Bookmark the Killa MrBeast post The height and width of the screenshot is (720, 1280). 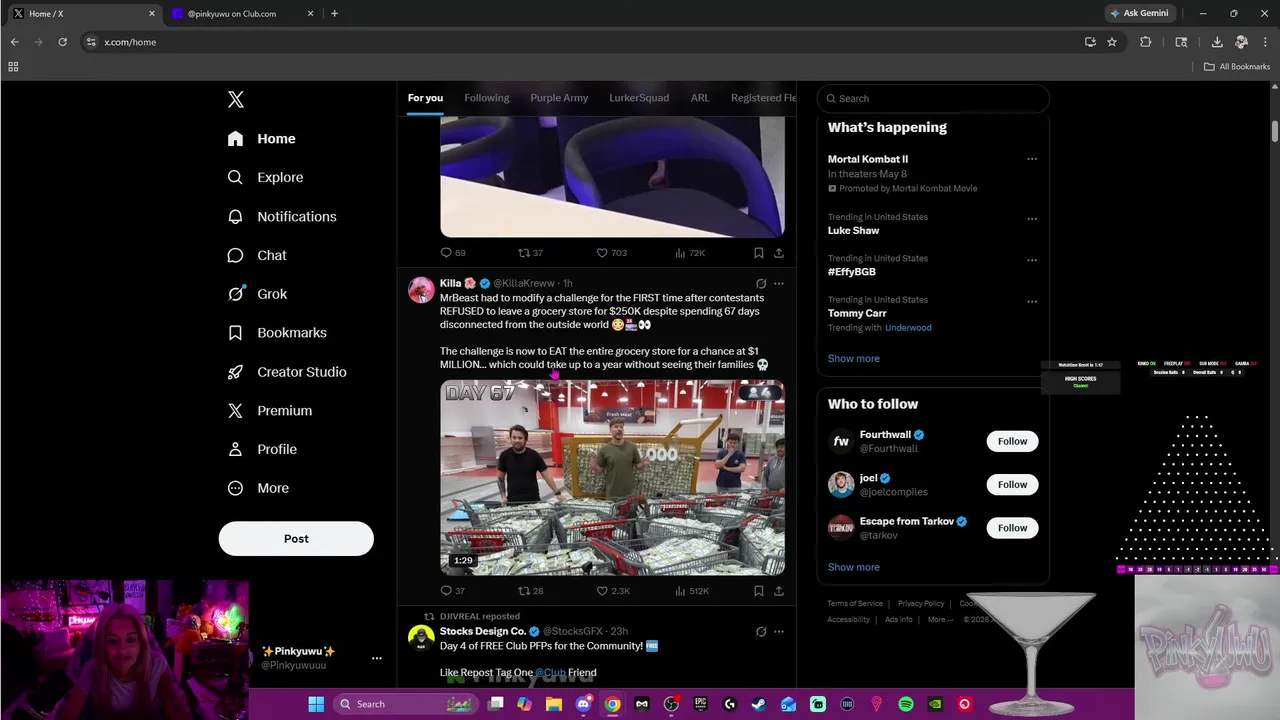pos(759,591)
